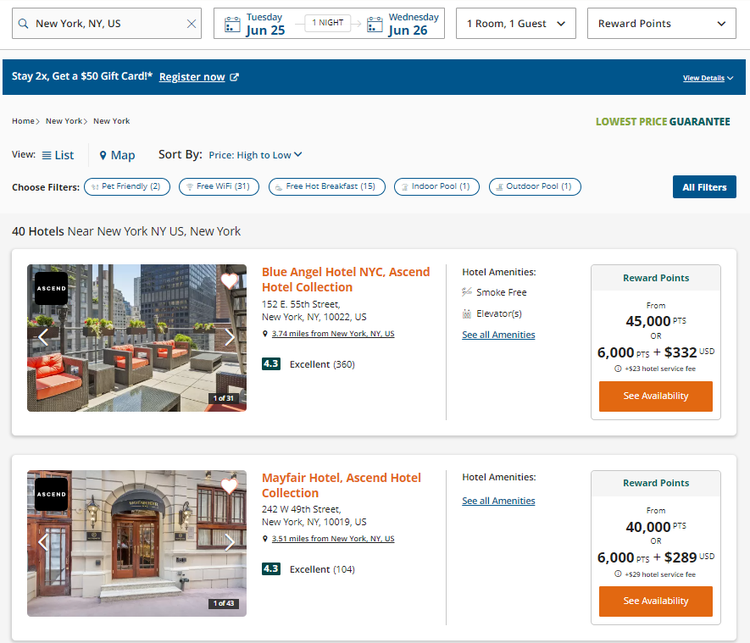Expand the 1 Room, 1 Guest selector

point(515,24)
